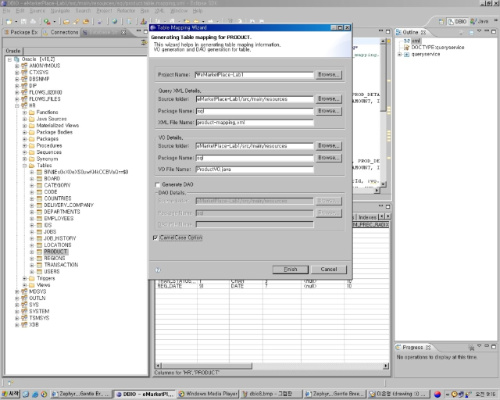Open the DBIO perspective button
Image resolution: width=500 pixels, height=400 pixels.
coord(457,22)
